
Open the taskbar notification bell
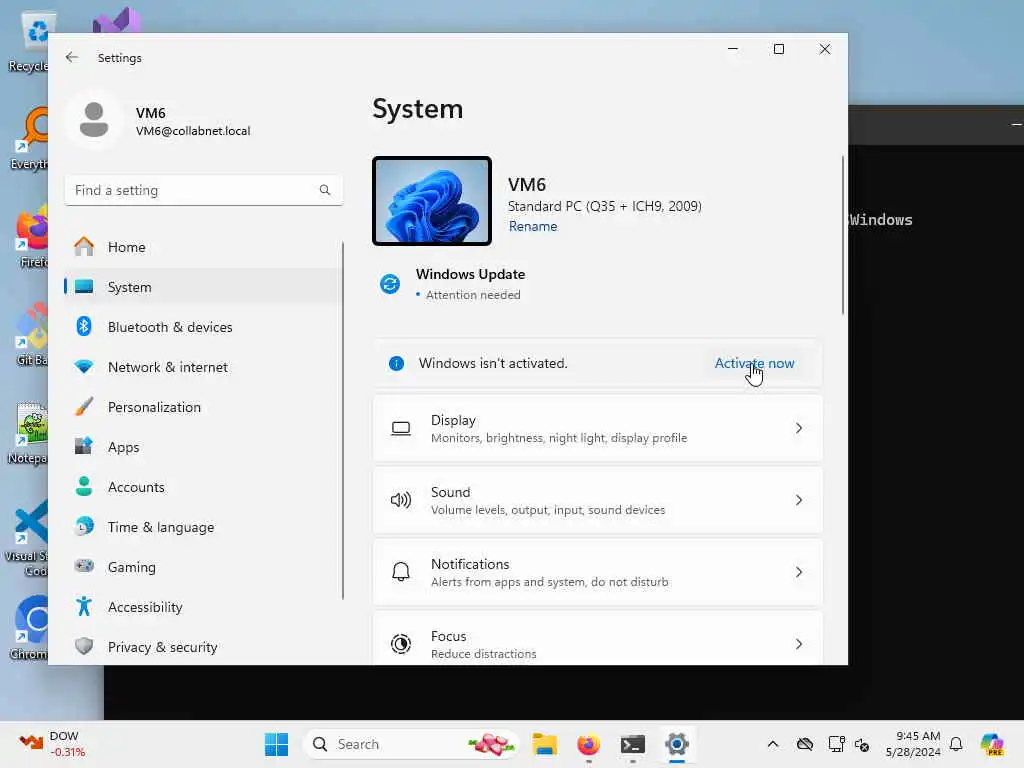tap(956, 744)
